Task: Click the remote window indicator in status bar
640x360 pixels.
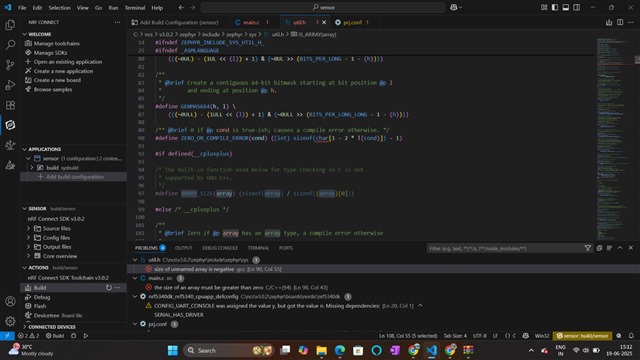Action: (7, 336)
